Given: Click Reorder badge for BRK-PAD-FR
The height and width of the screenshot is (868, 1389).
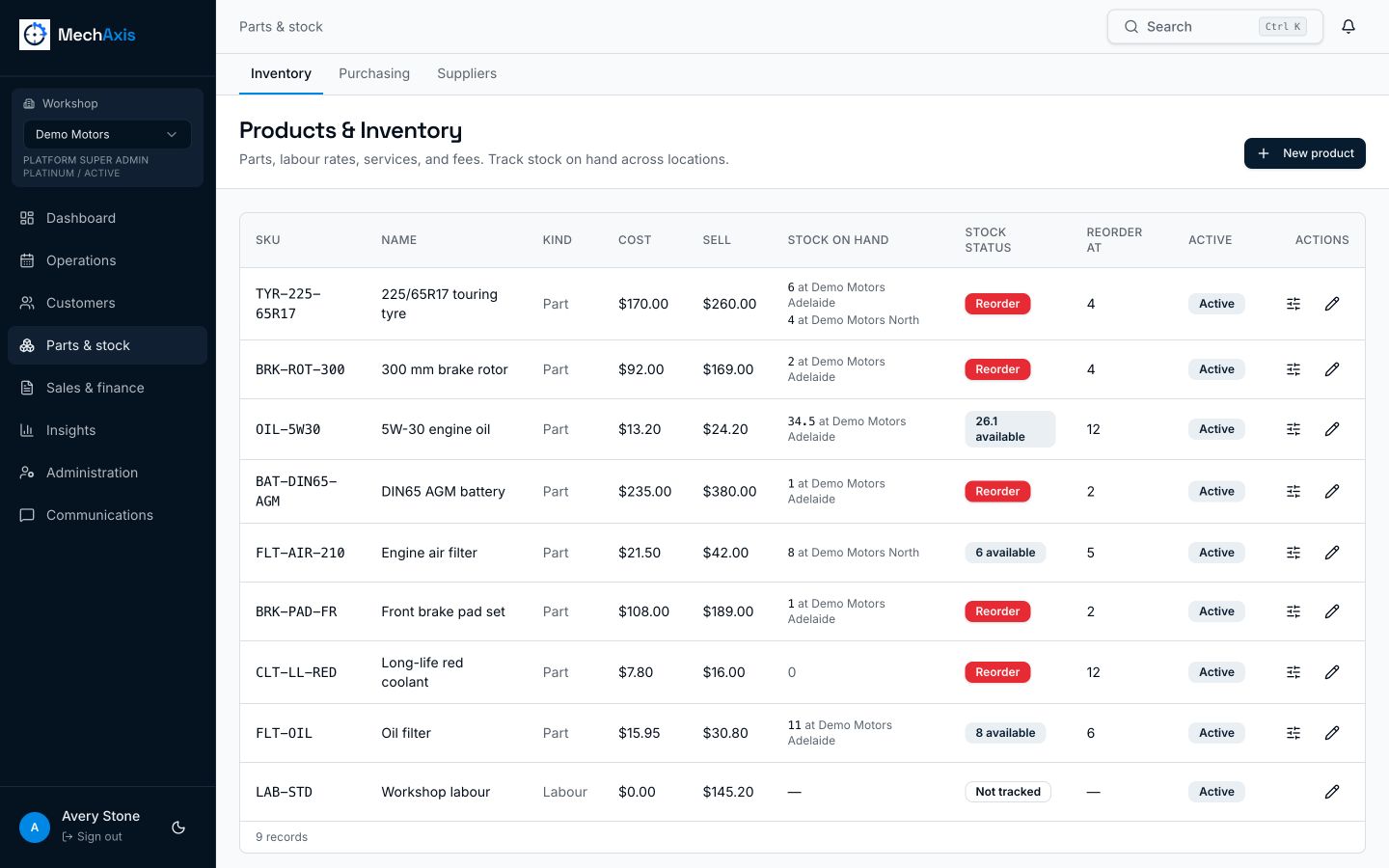Looking at the screenshot, I should [997, 611].
